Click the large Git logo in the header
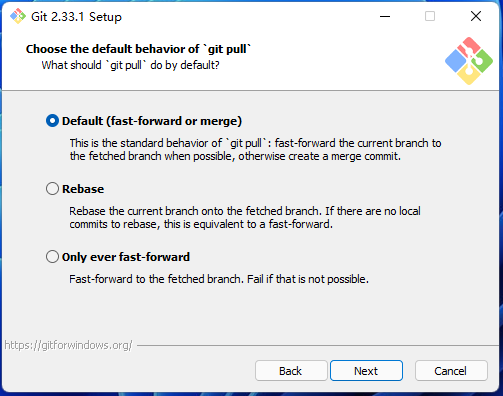The image size is (503, 396). [x=469, y=61]
